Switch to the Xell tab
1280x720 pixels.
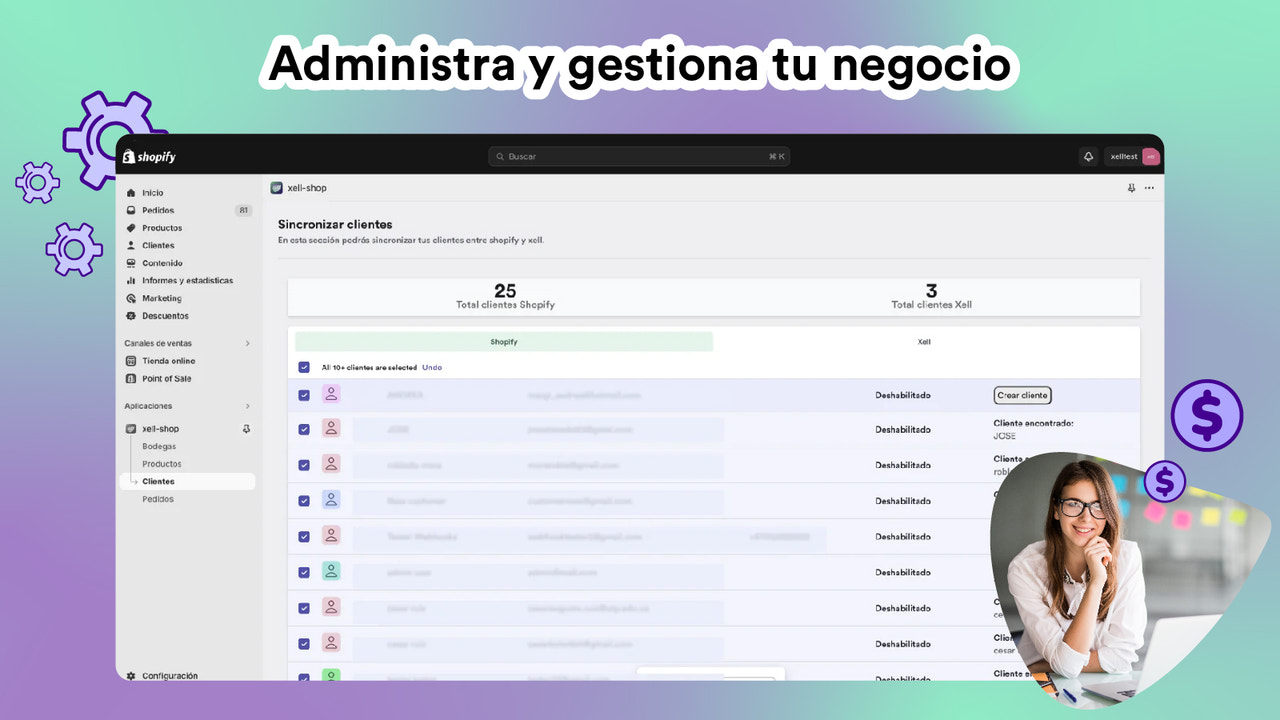924,342
